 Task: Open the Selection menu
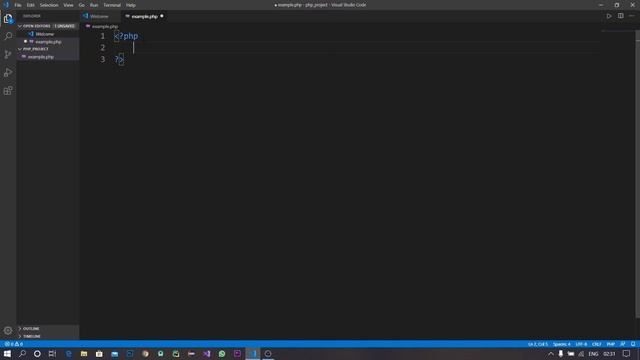49,5
